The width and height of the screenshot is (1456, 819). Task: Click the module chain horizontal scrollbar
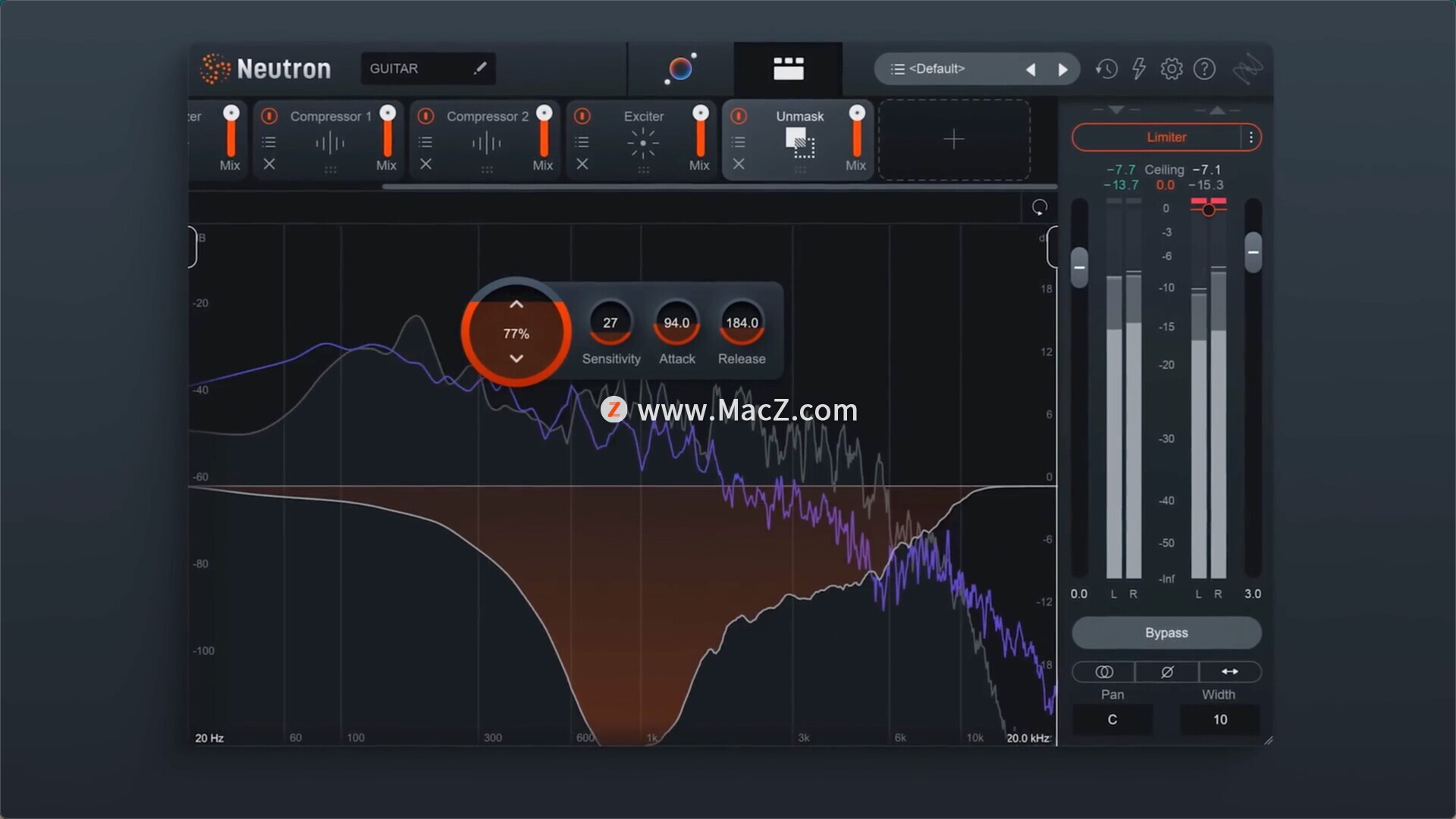pos(719,187)
